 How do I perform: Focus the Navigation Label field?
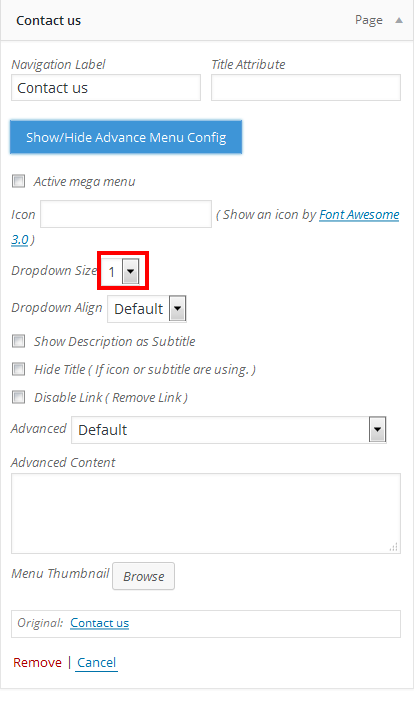[106, 88]
